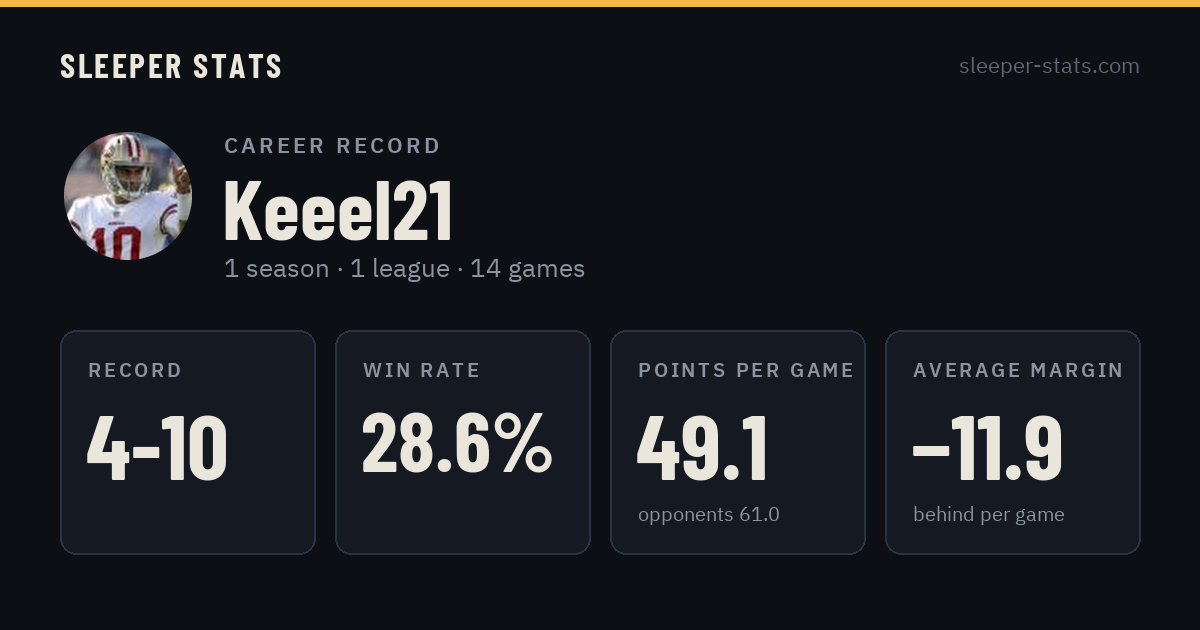Screen dimensions: 1200x630
Task: Click the CAREER RECORD label
Action: click(332, 146)
